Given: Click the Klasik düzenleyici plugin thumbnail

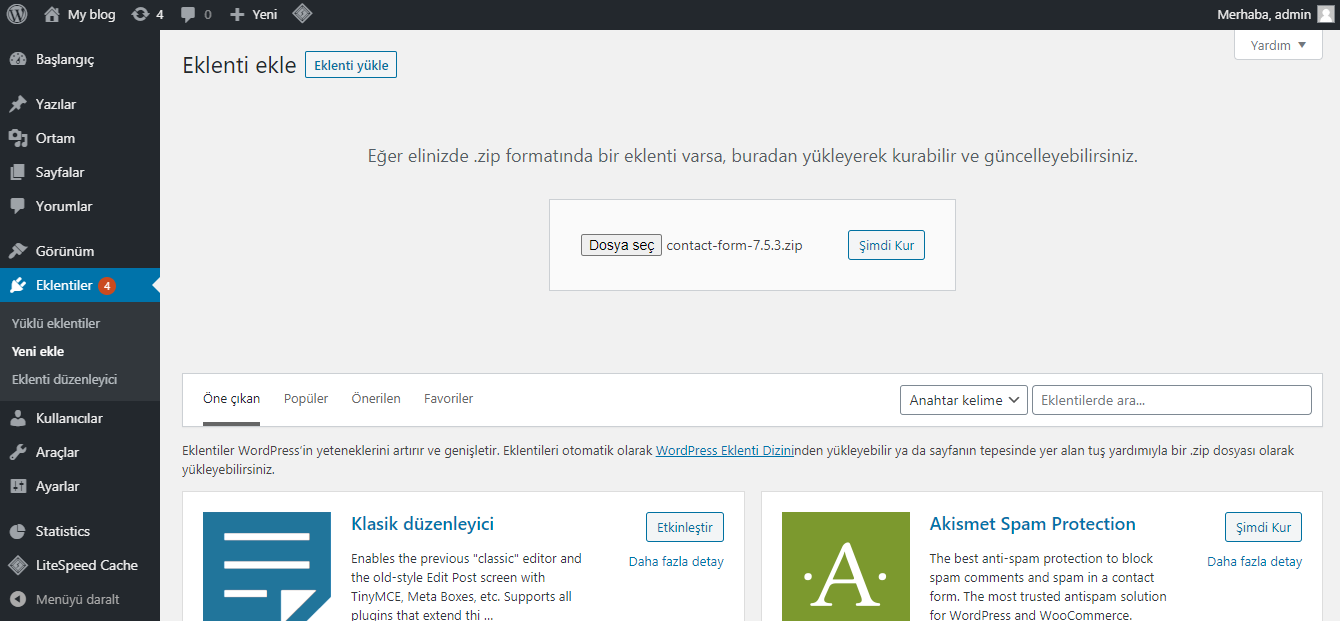Looking at the screenshot, I should coord(267,566).
